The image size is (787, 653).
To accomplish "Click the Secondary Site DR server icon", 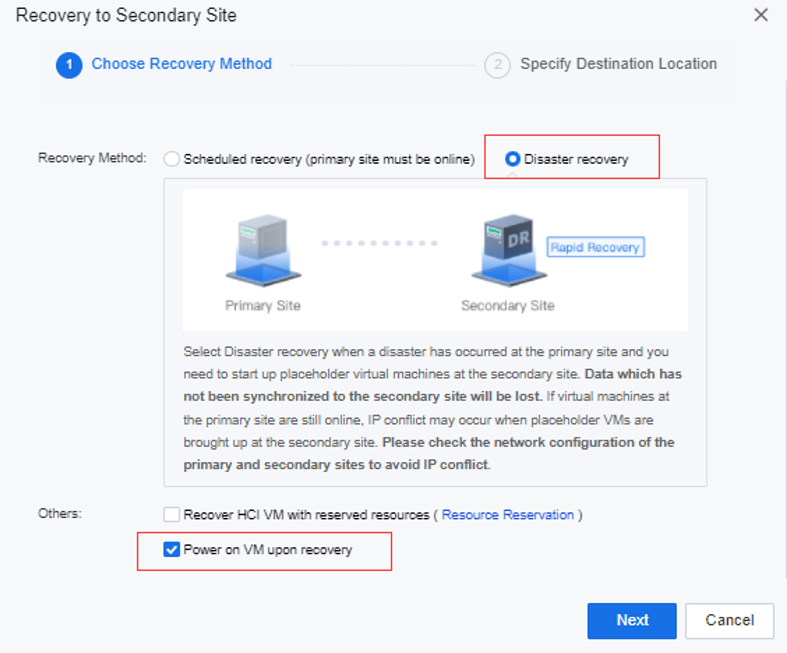I will (x=509, y=251).
